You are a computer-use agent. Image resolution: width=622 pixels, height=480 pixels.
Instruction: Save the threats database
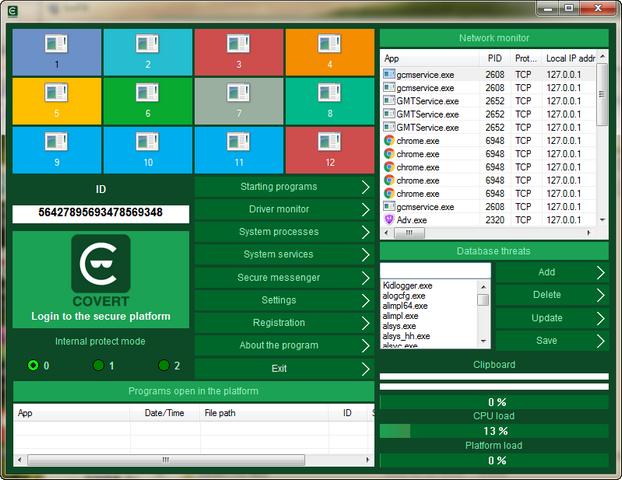pyautogui.click(x=552, y=340)
